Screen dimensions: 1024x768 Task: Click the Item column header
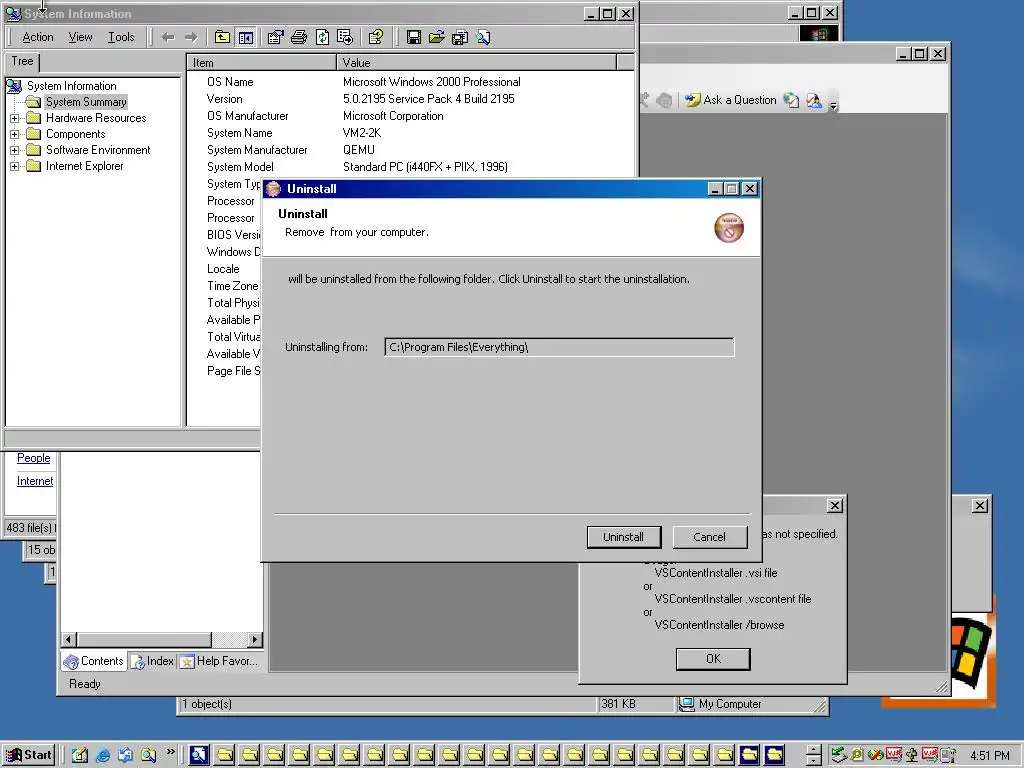[x=261, y=63]
